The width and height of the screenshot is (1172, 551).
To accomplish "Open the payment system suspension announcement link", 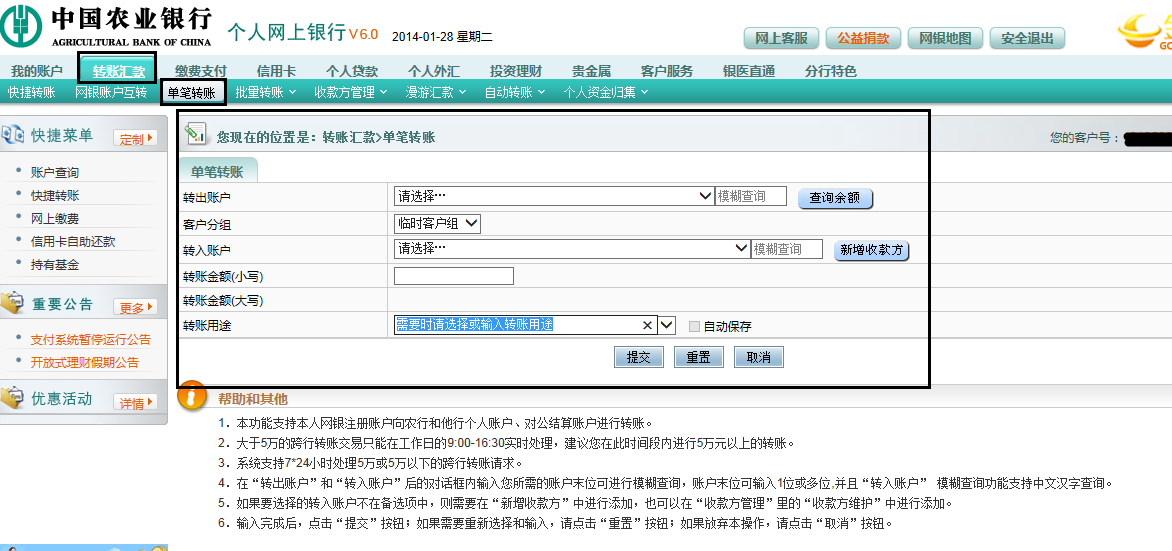I will (90, 340).
